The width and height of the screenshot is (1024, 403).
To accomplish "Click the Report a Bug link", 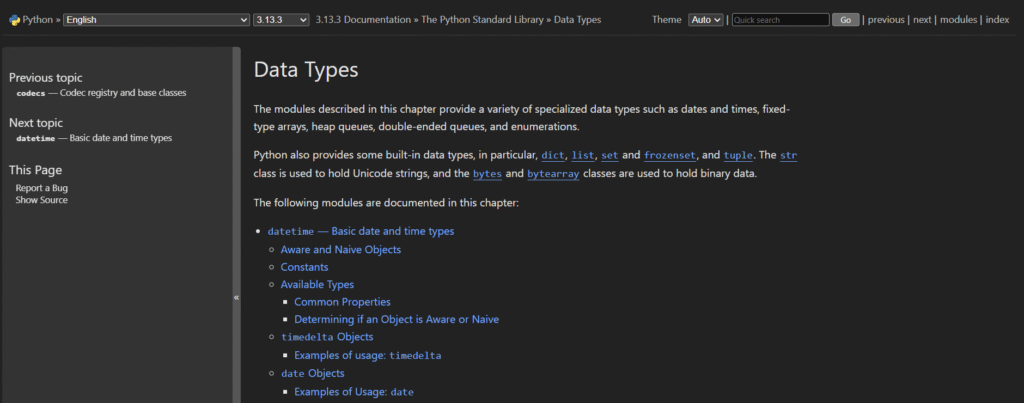I will coord(42,188).
